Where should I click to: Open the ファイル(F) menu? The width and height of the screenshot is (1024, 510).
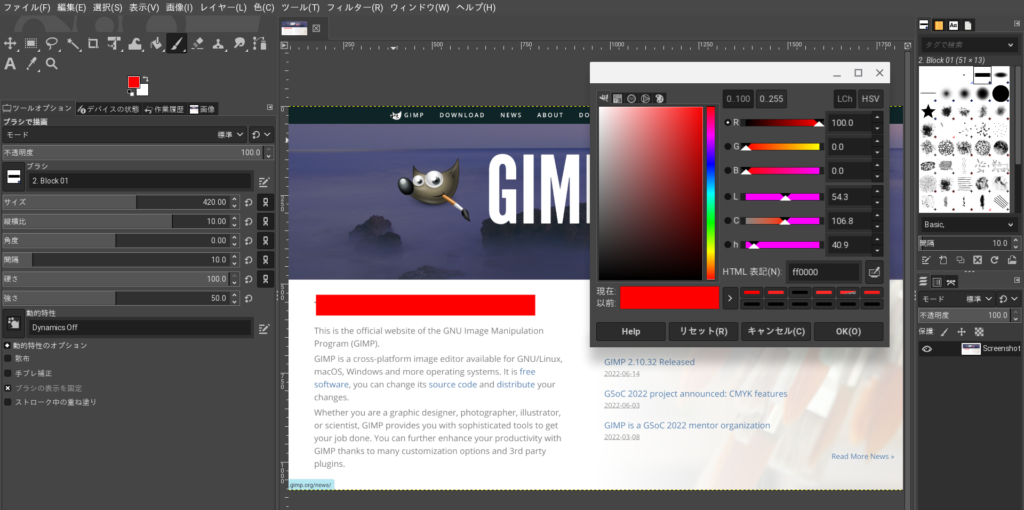27,8
